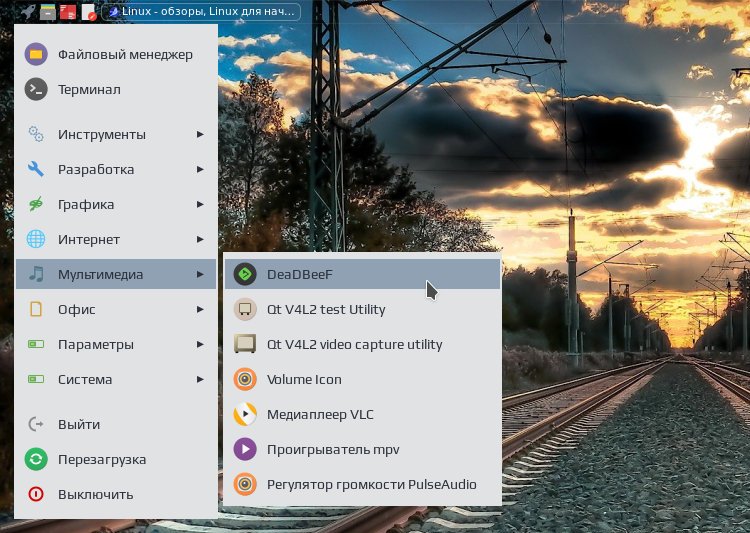Click the switch icon beside Система
The width and height of the screenshot is (750, 533).
[36, 379]
